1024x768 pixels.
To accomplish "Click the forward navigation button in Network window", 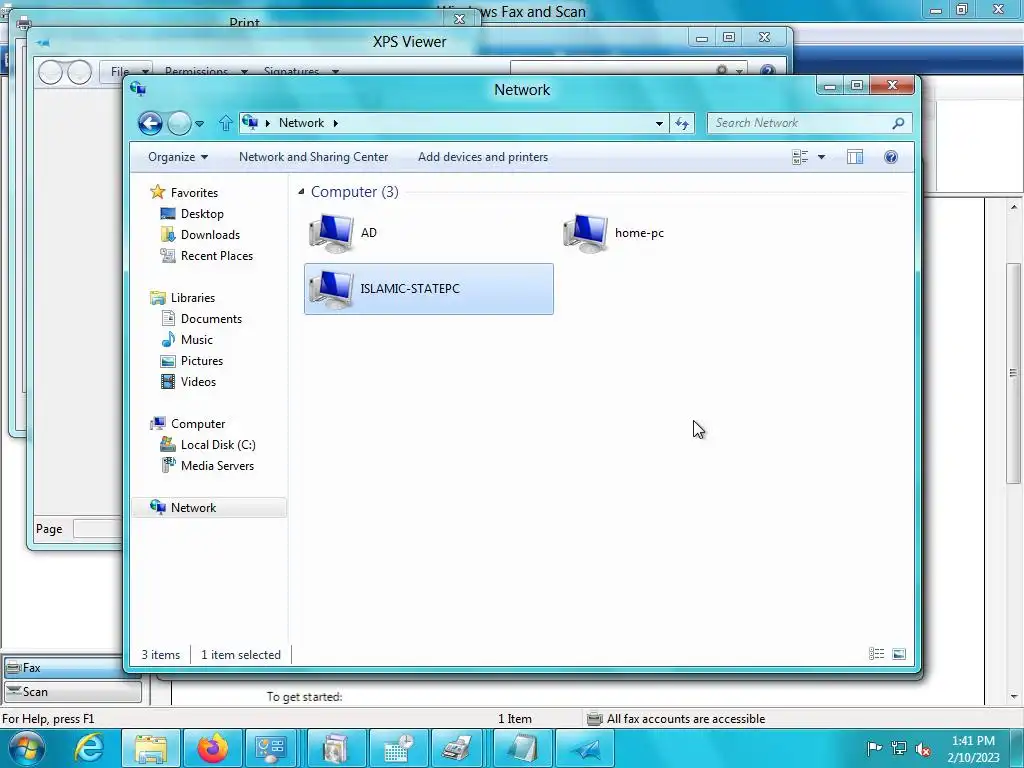I will (179, 123).
